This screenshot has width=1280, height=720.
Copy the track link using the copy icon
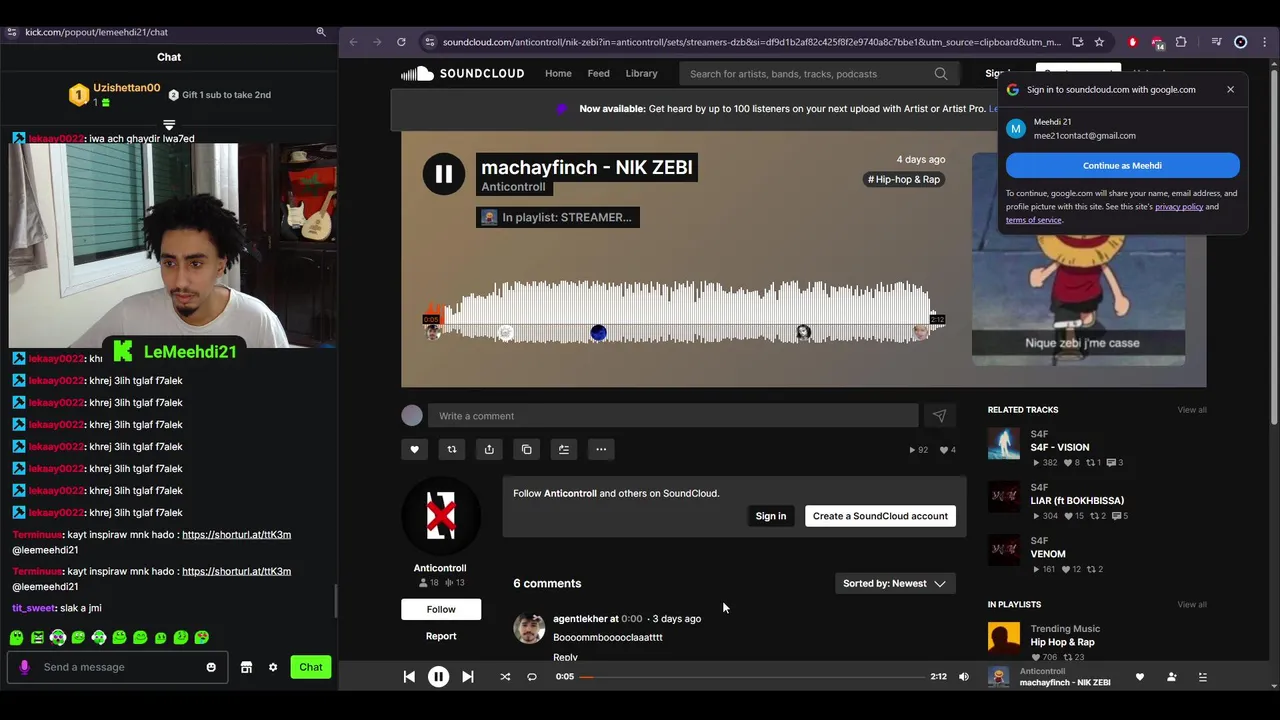coord(527,449)
